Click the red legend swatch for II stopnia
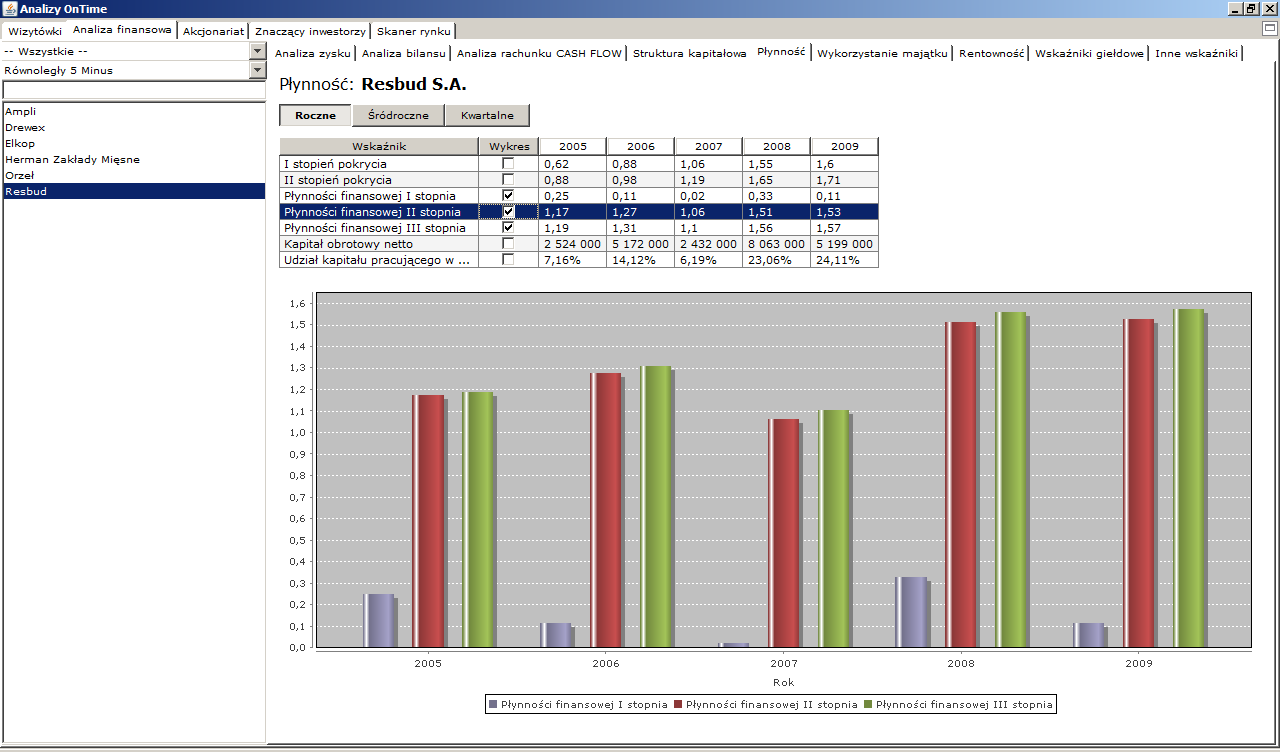The image size is (1280, 752). tap(678, 705)
